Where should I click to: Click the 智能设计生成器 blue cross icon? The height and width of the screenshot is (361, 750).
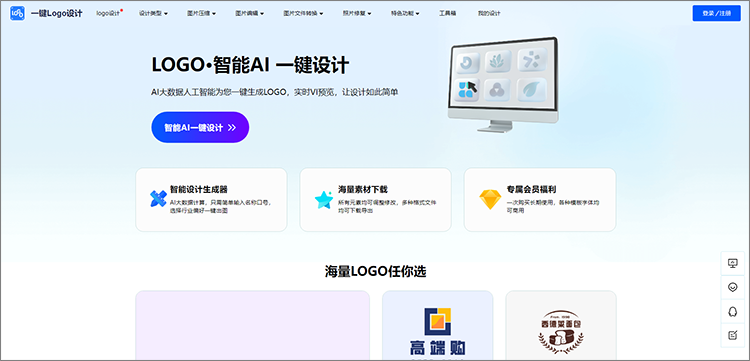[158, 199]
